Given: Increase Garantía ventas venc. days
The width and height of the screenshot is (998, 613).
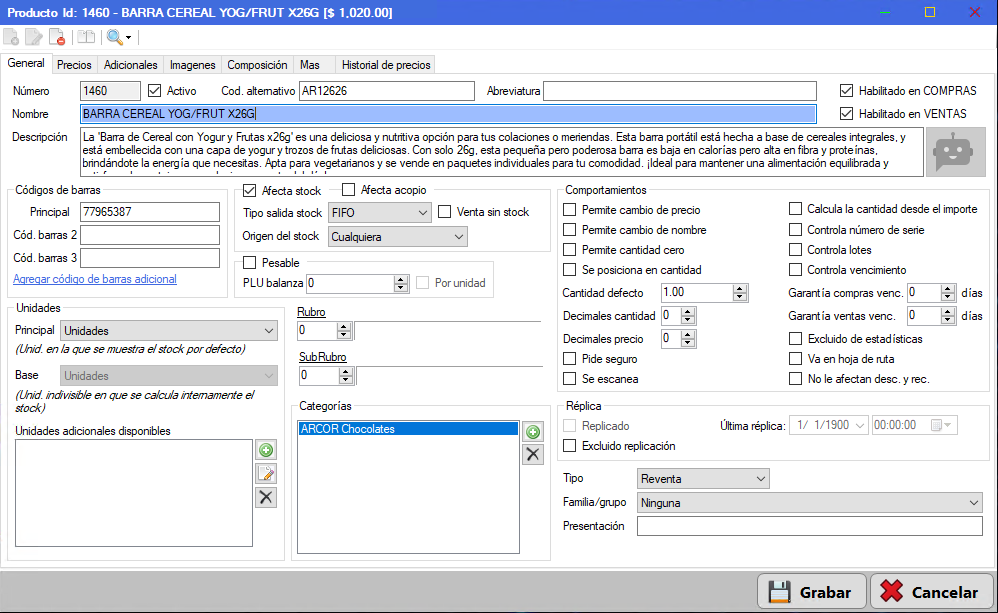Looking at the screenshot, I should coord(948,312).
